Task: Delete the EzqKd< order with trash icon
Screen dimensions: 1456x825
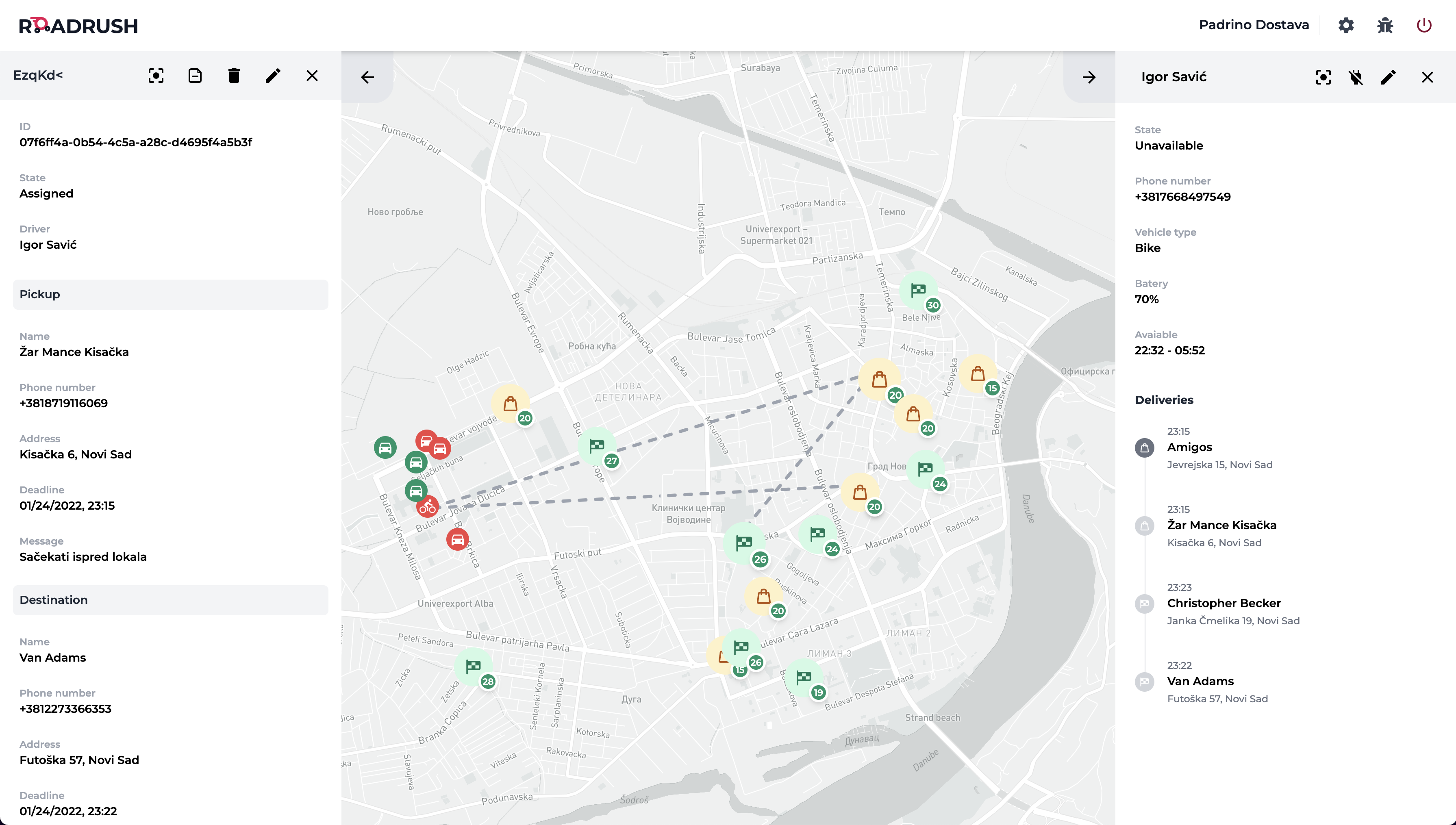Action: 234,76
